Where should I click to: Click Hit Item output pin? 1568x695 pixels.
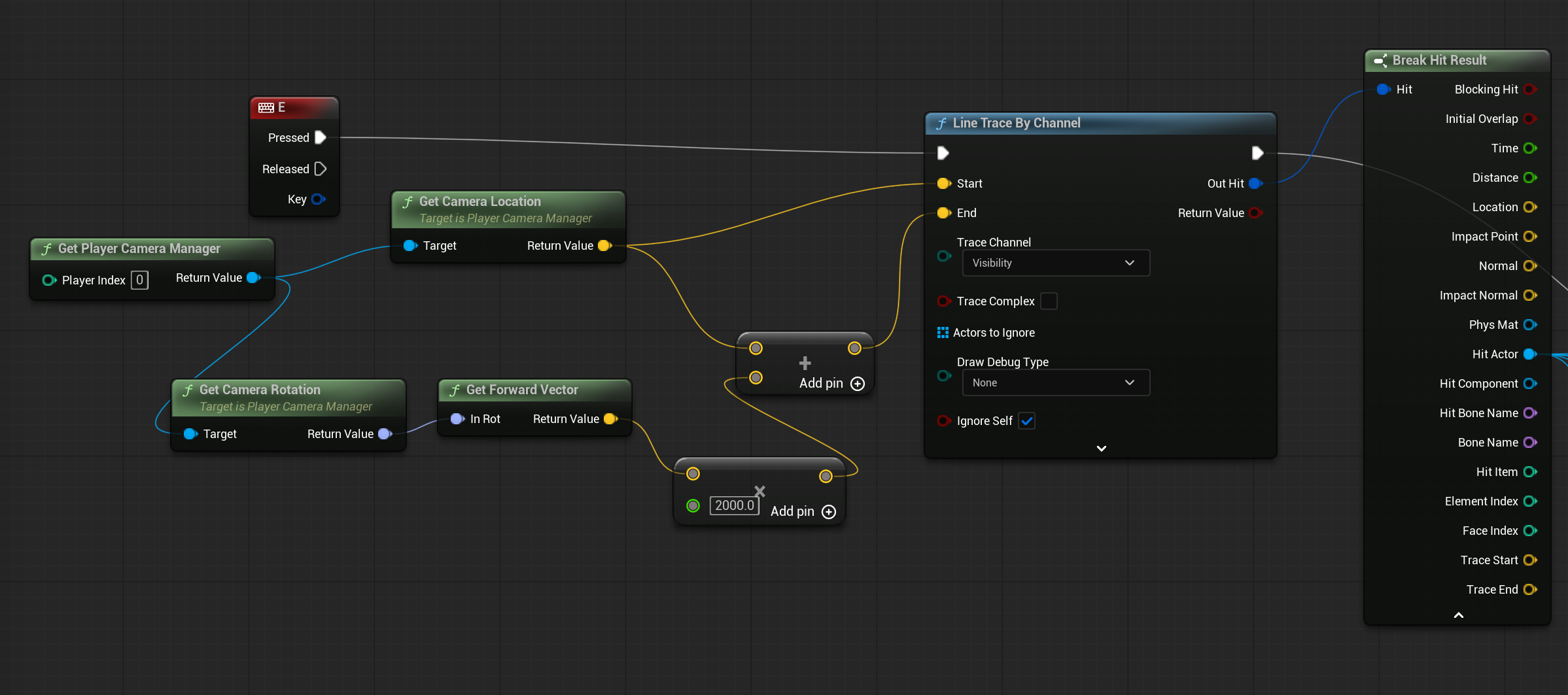tap(1530, 471)
